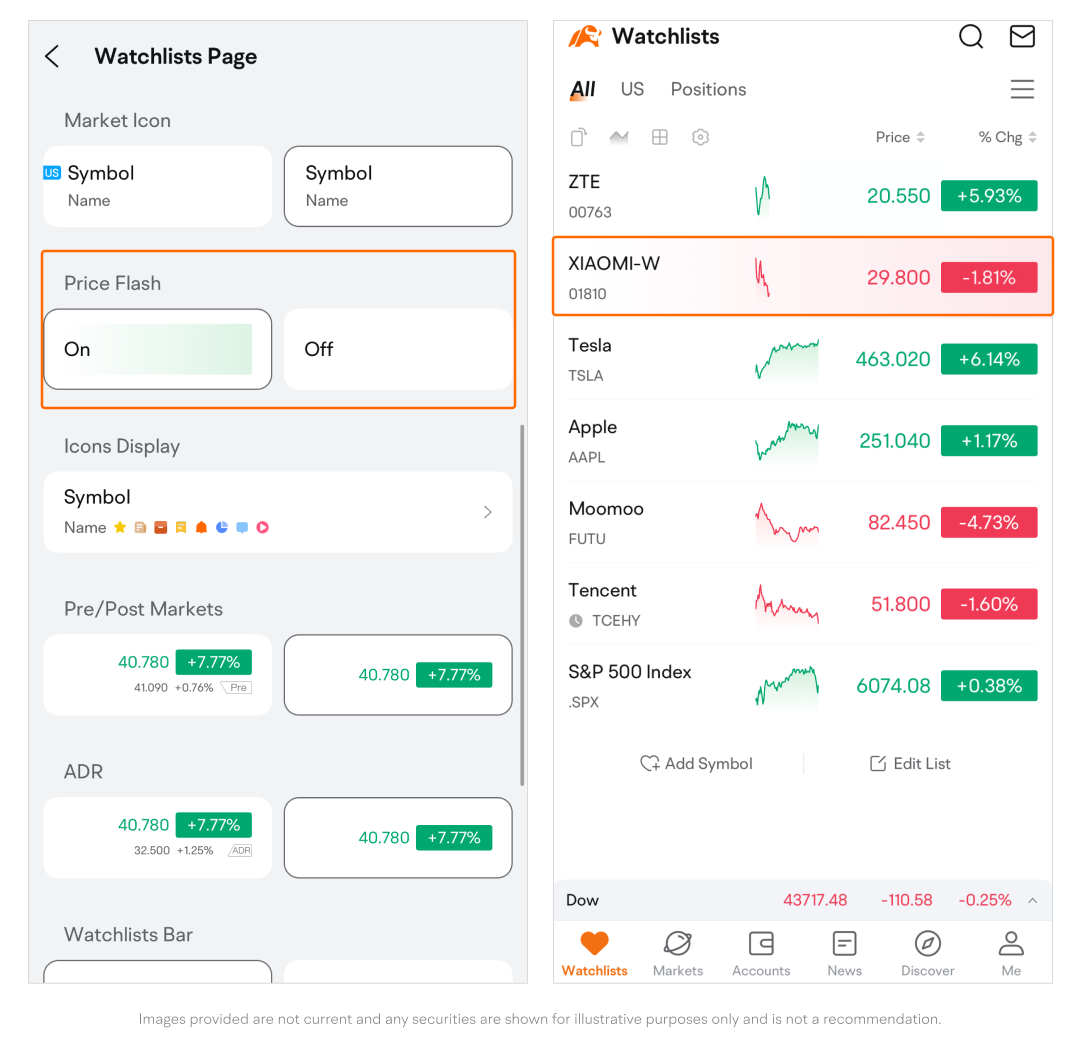Click the copy-layout icon above ZTE
The image size is (1081, 1049).
pos(578,137)
